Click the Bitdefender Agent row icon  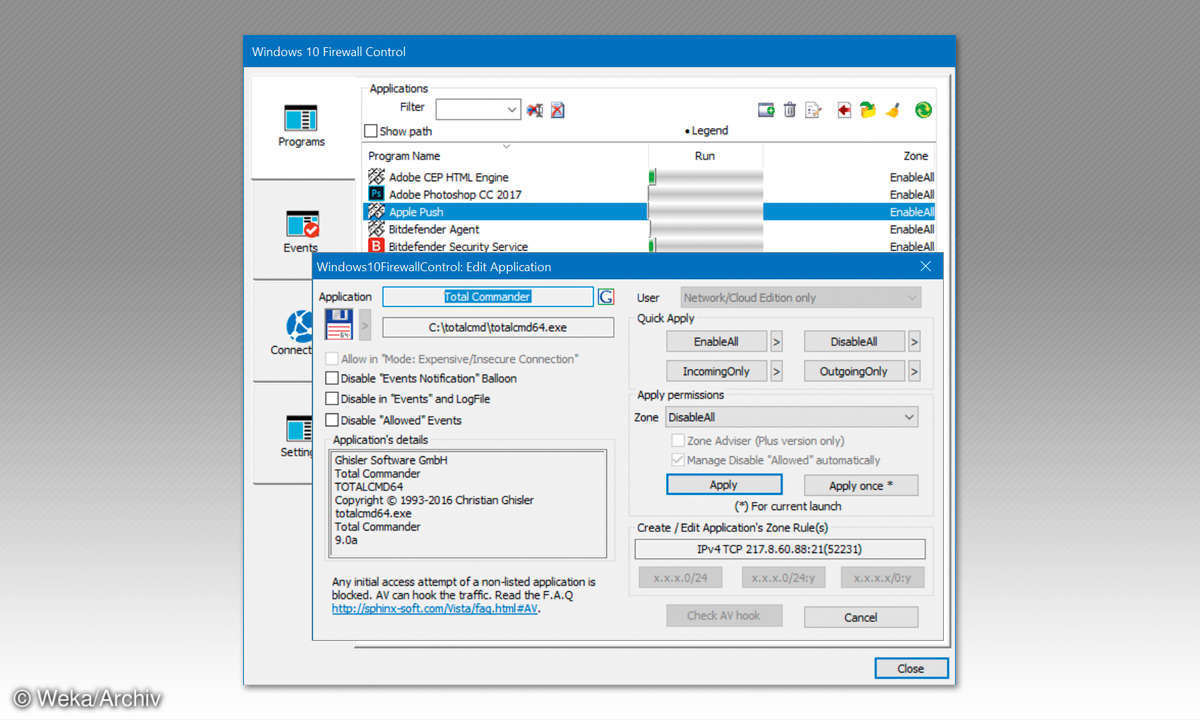click(376, 229)
